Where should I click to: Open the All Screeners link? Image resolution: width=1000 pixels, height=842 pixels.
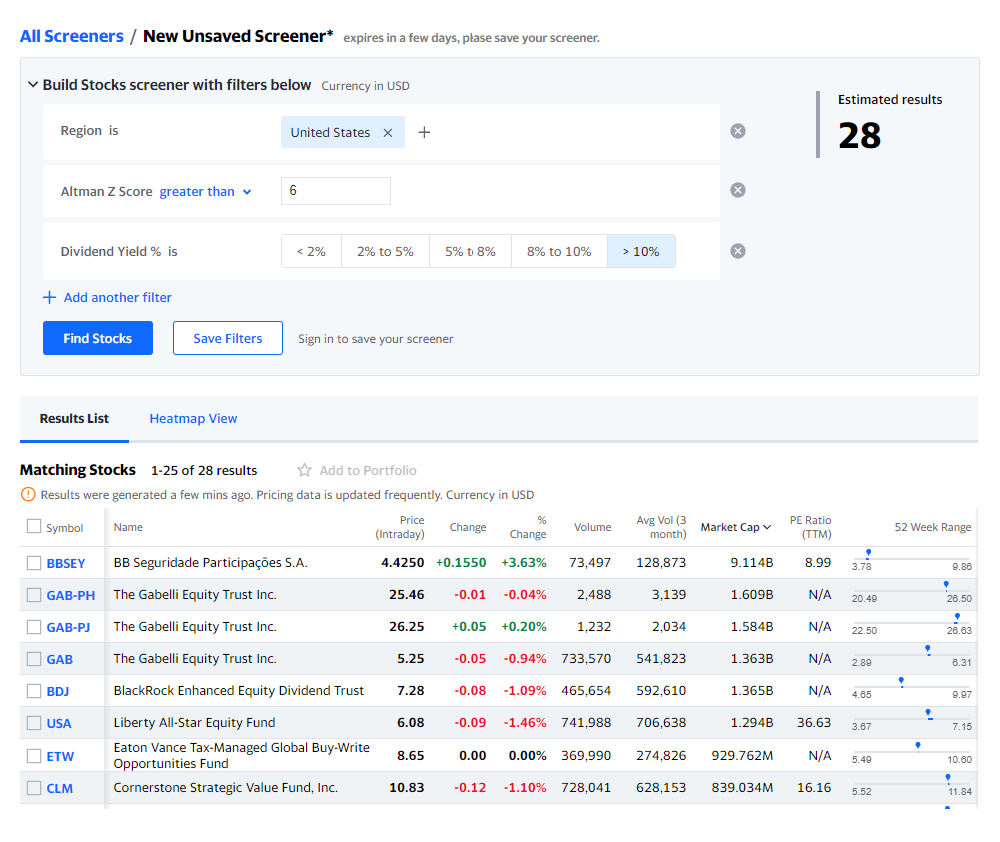click(71, 36)
